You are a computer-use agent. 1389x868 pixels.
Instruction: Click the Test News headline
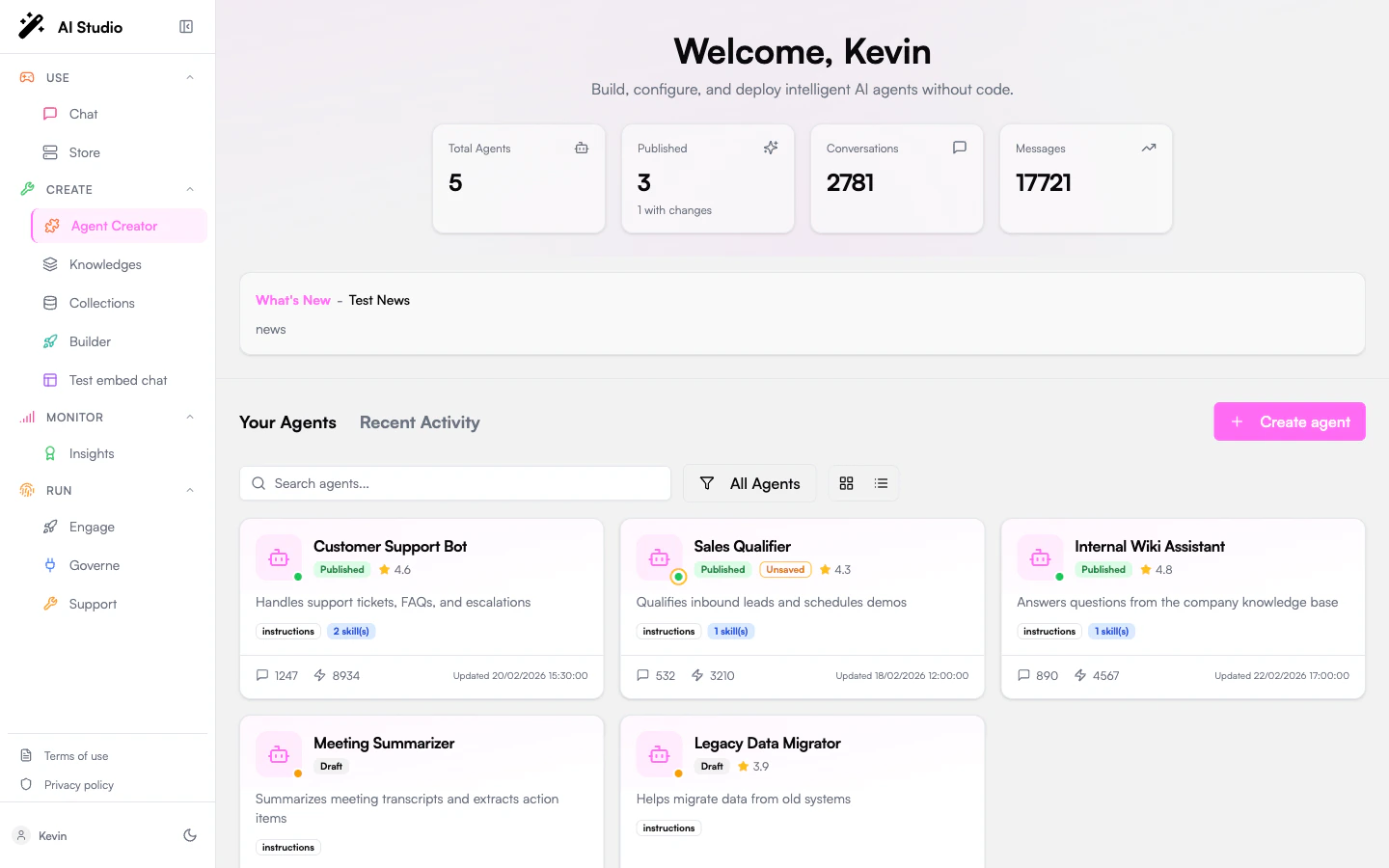click(379, 300)
